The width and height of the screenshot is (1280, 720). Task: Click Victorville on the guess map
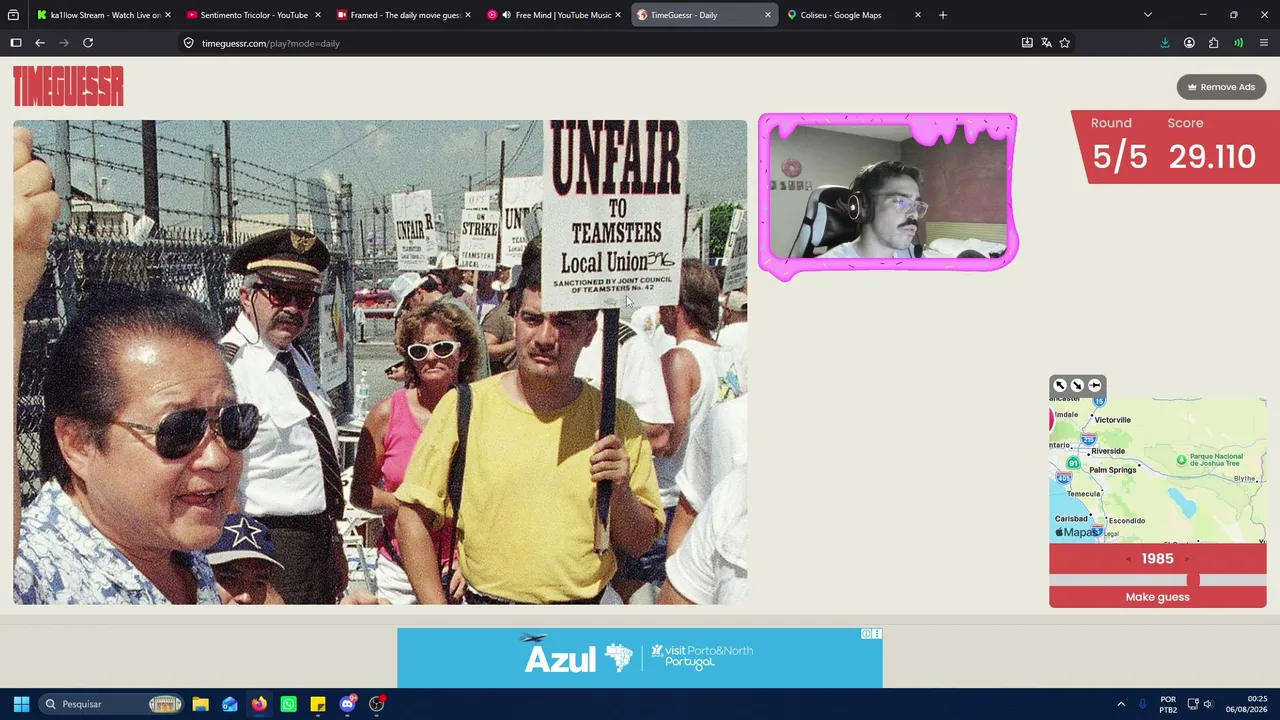click(1112, 420)
